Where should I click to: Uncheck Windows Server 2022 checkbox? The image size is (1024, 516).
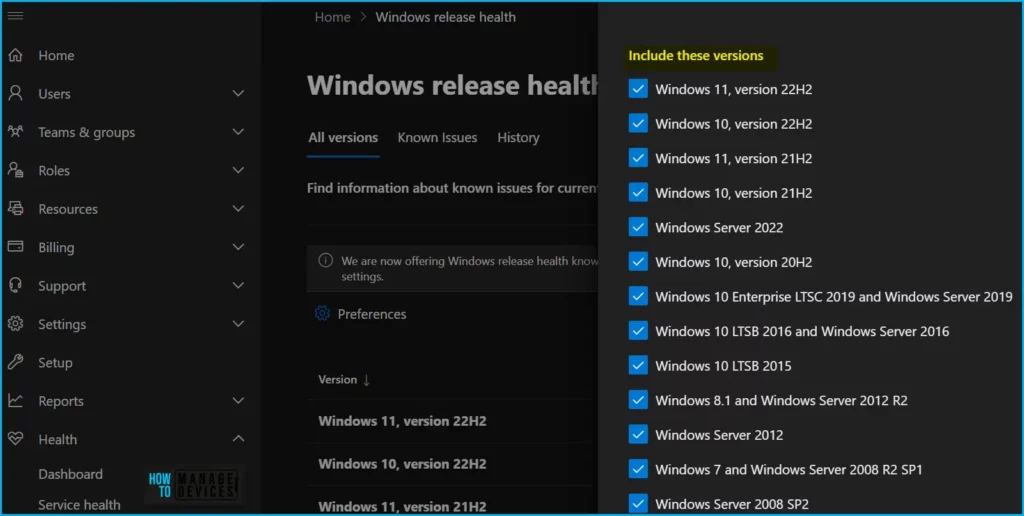(x=638, y=227)
